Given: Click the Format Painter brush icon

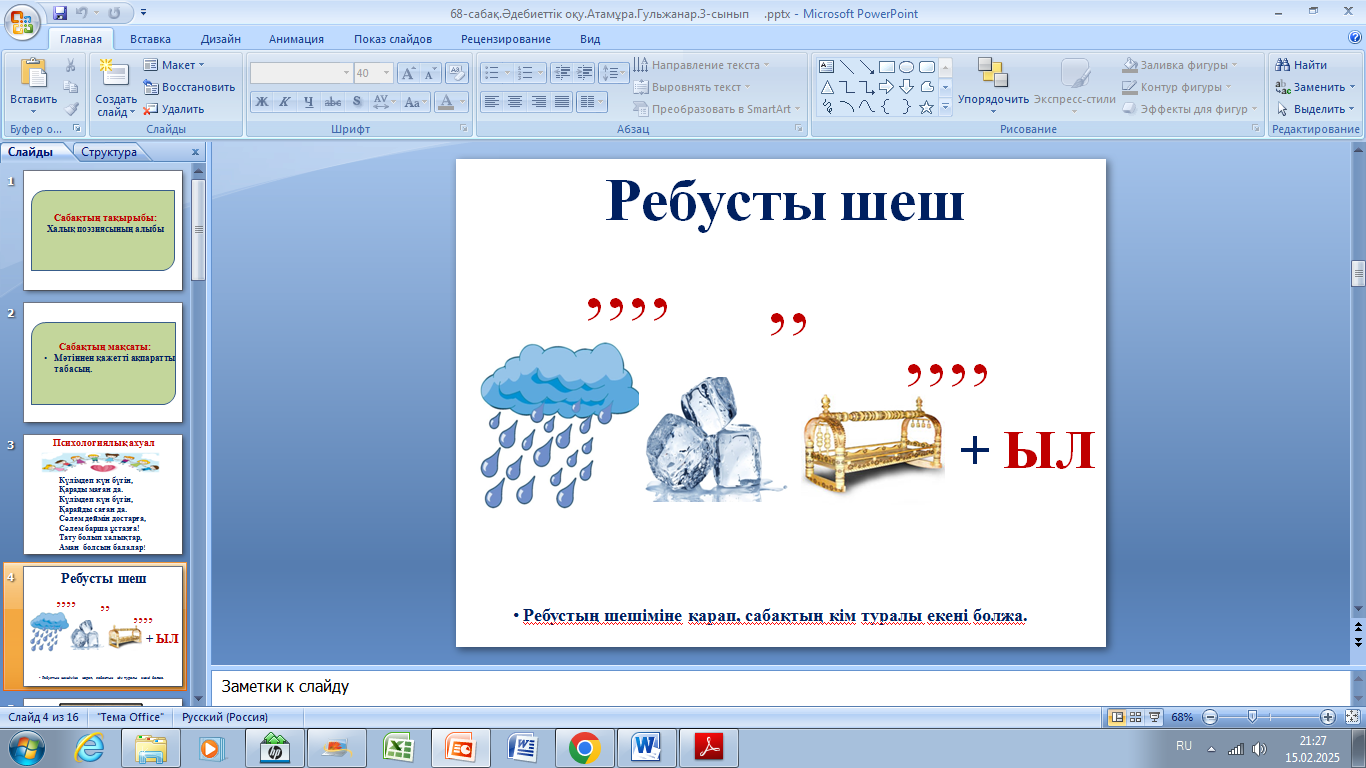Looking at the screenshot, I should [71, 109].
